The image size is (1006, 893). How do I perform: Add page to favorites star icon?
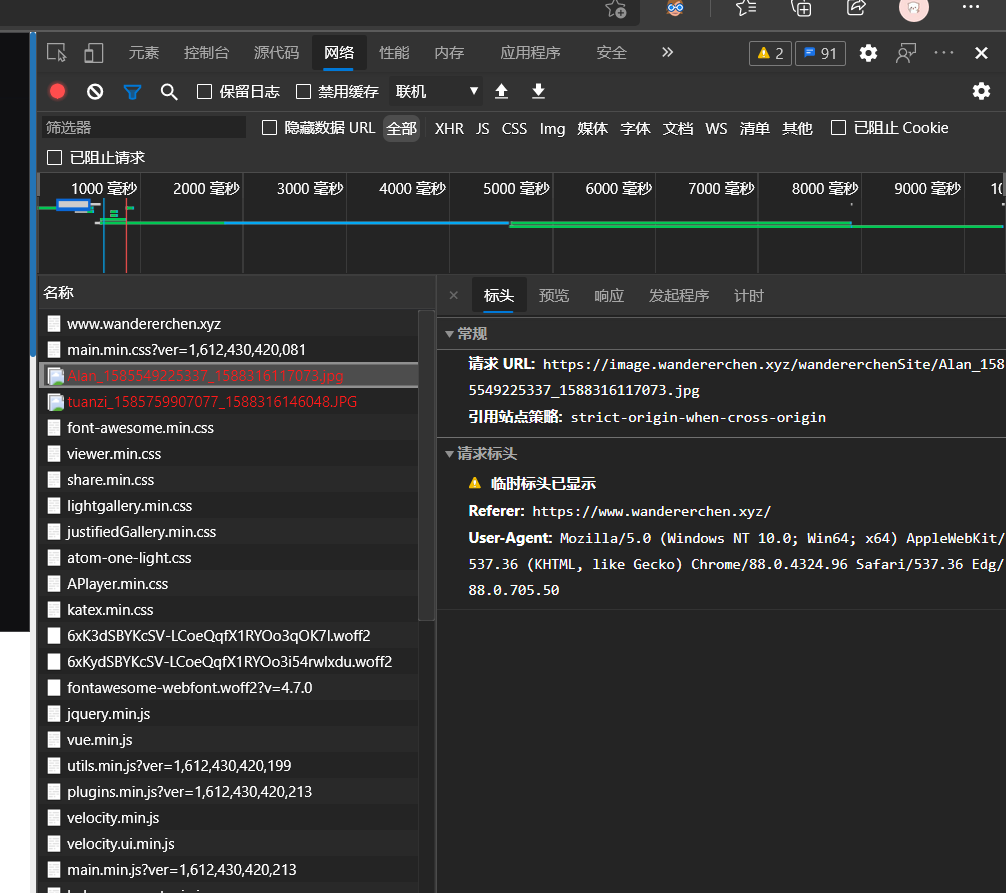click(x=616, y=9)
